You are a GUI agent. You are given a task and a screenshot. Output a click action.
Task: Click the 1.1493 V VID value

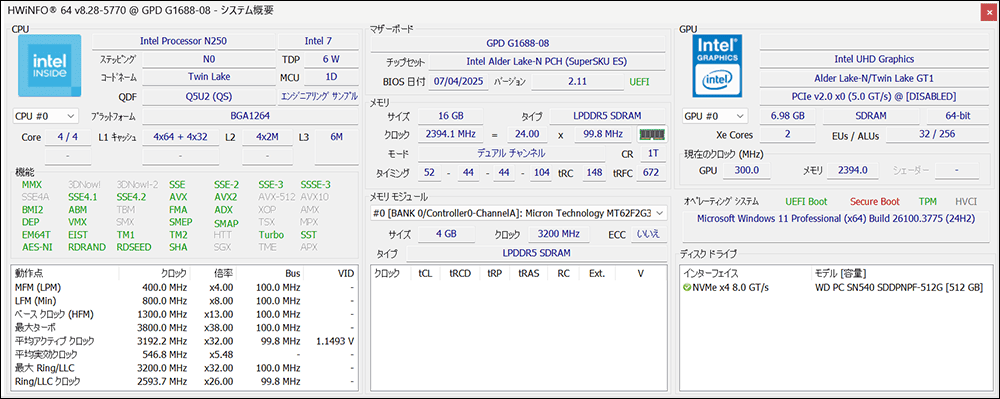point(335,341)
